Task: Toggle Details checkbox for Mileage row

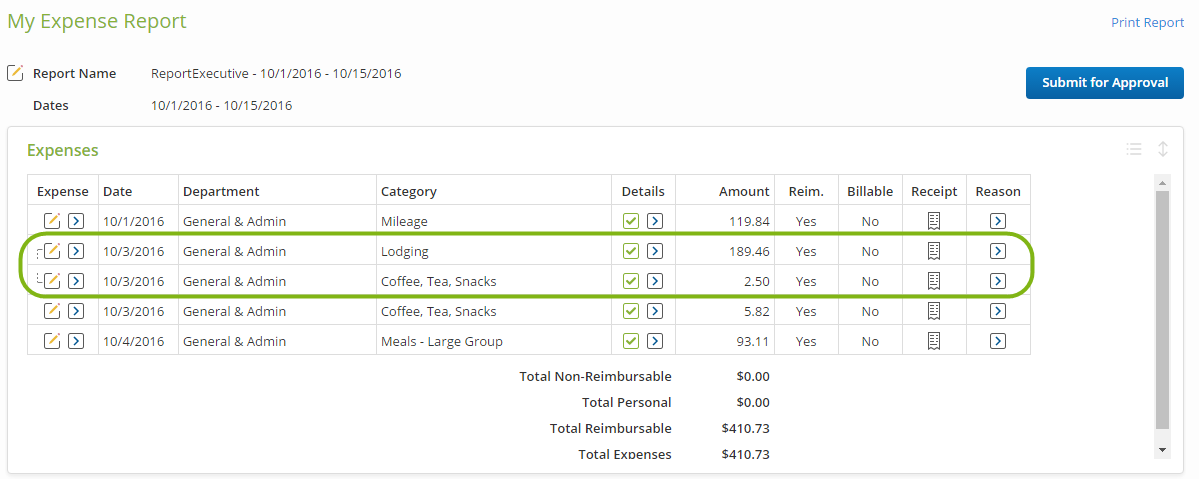Action: [x=631, y=221]
